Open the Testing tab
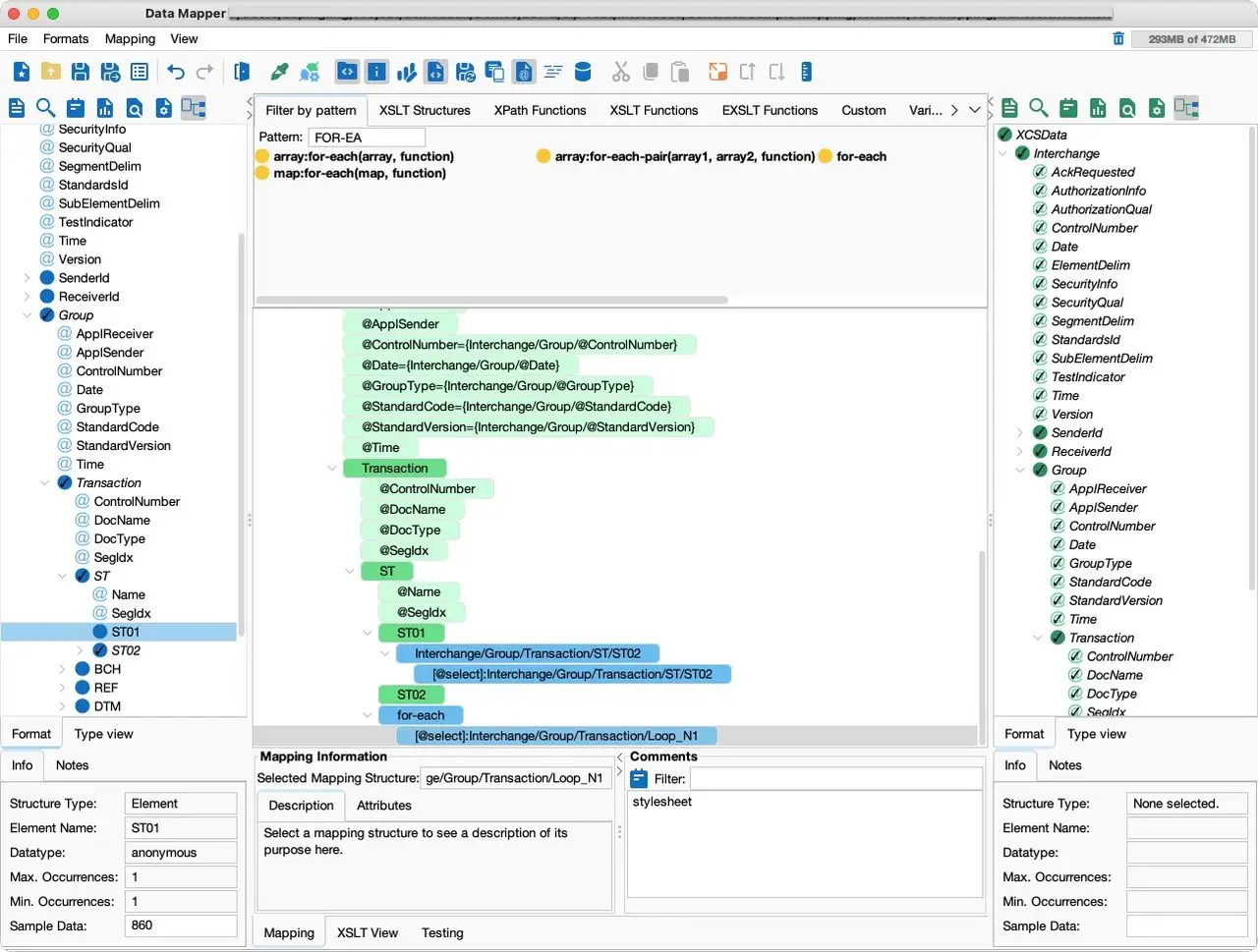The height and width of the screenshot is (952, 1258). pyautogui.click(x=442, y=932)
